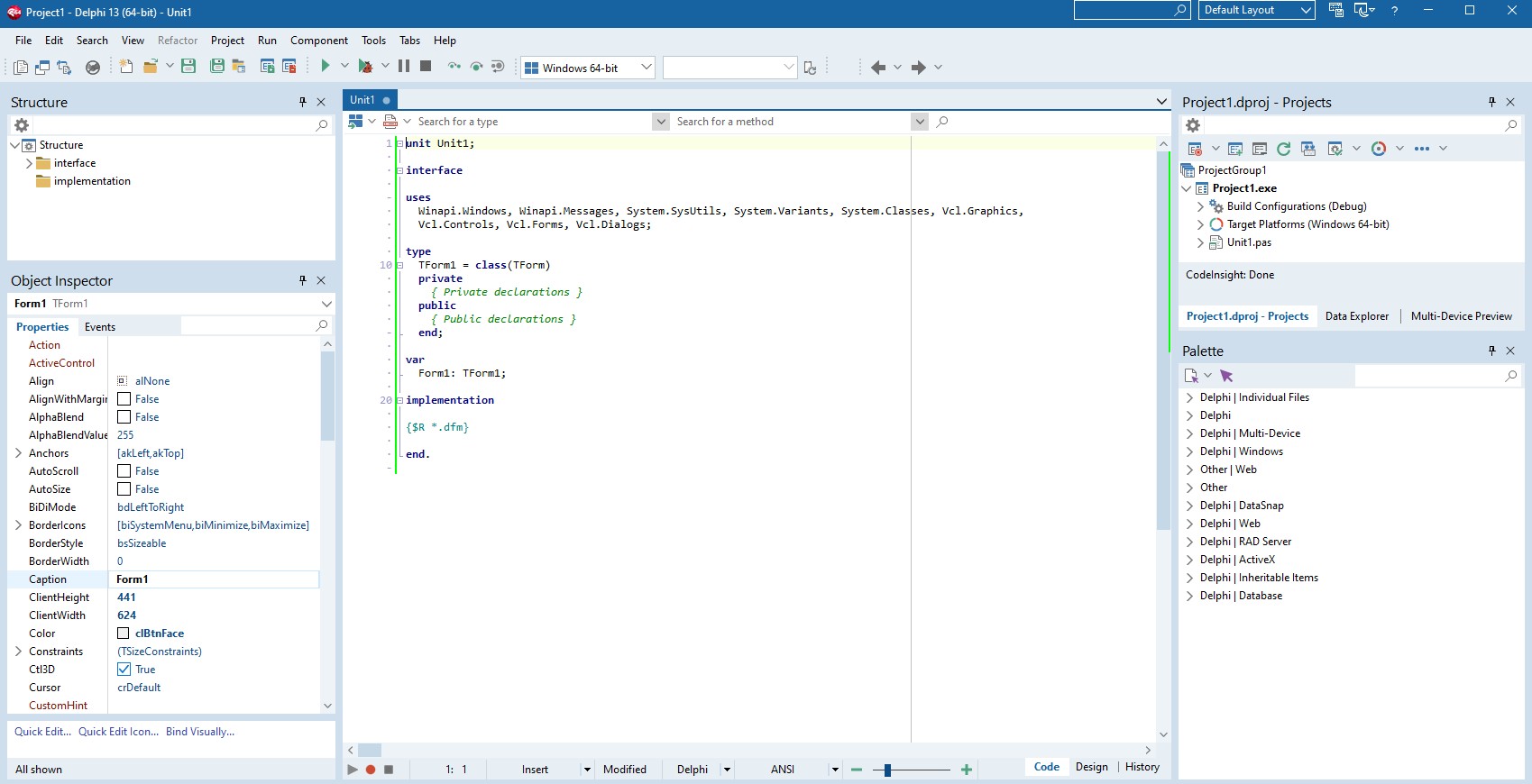This screenshot has height=784, width=1532.
Task: Expand the Anchors property
Action: [18, 453]
